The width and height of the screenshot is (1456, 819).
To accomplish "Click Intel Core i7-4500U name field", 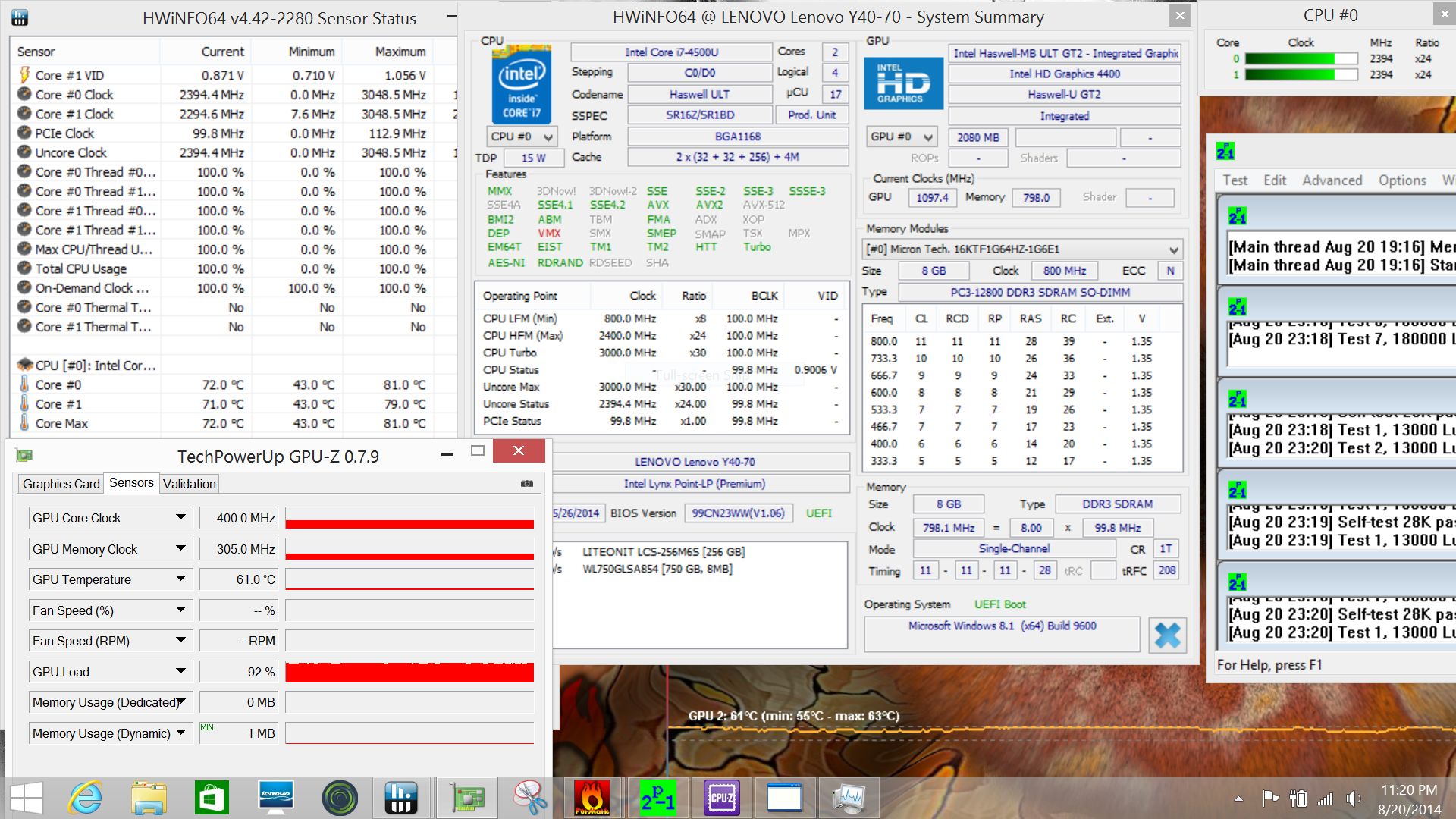I will point(671,52).
